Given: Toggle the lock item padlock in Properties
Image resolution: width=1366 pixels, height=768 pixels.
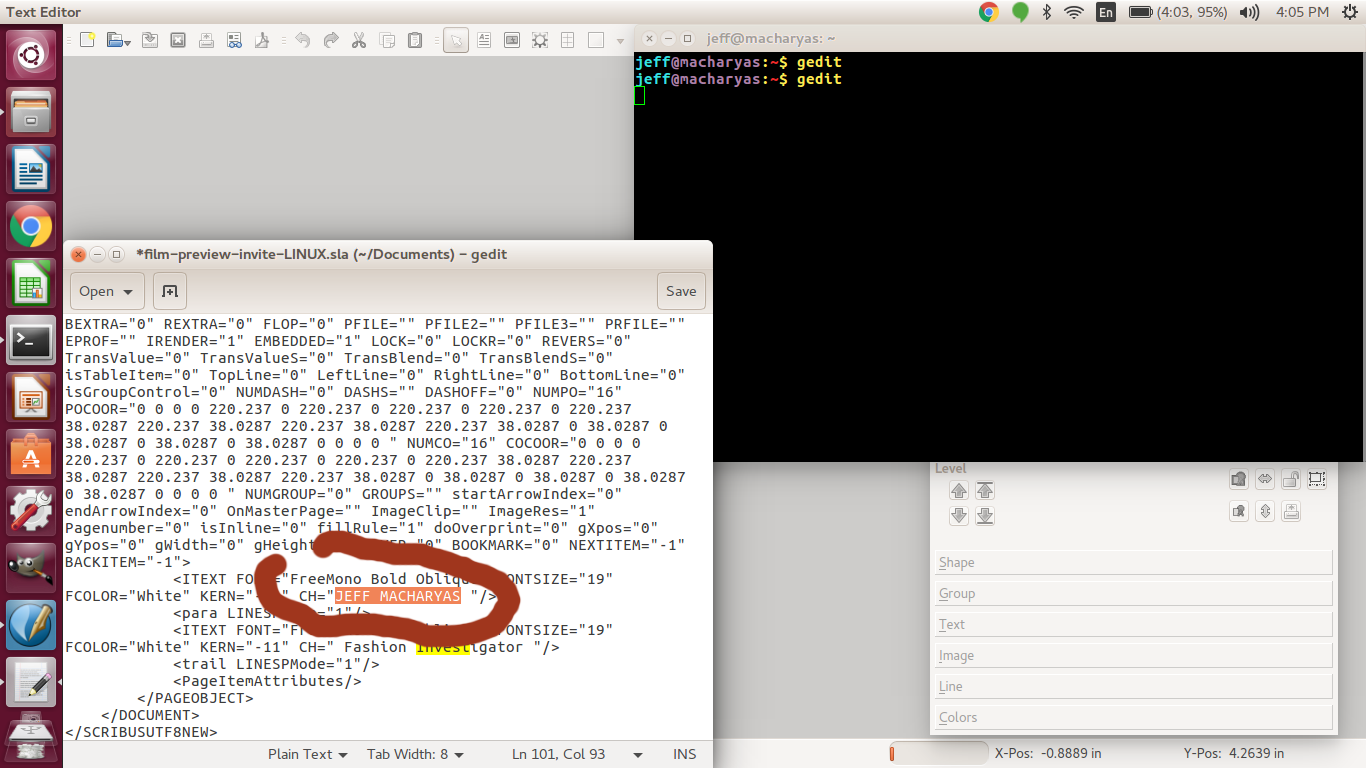Looking at the screenshot, I should point(1291,479).
